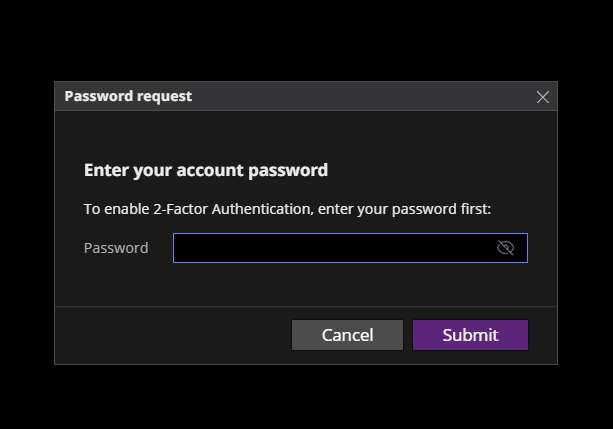Select the Enter your account password heading

tap(206, 170)
